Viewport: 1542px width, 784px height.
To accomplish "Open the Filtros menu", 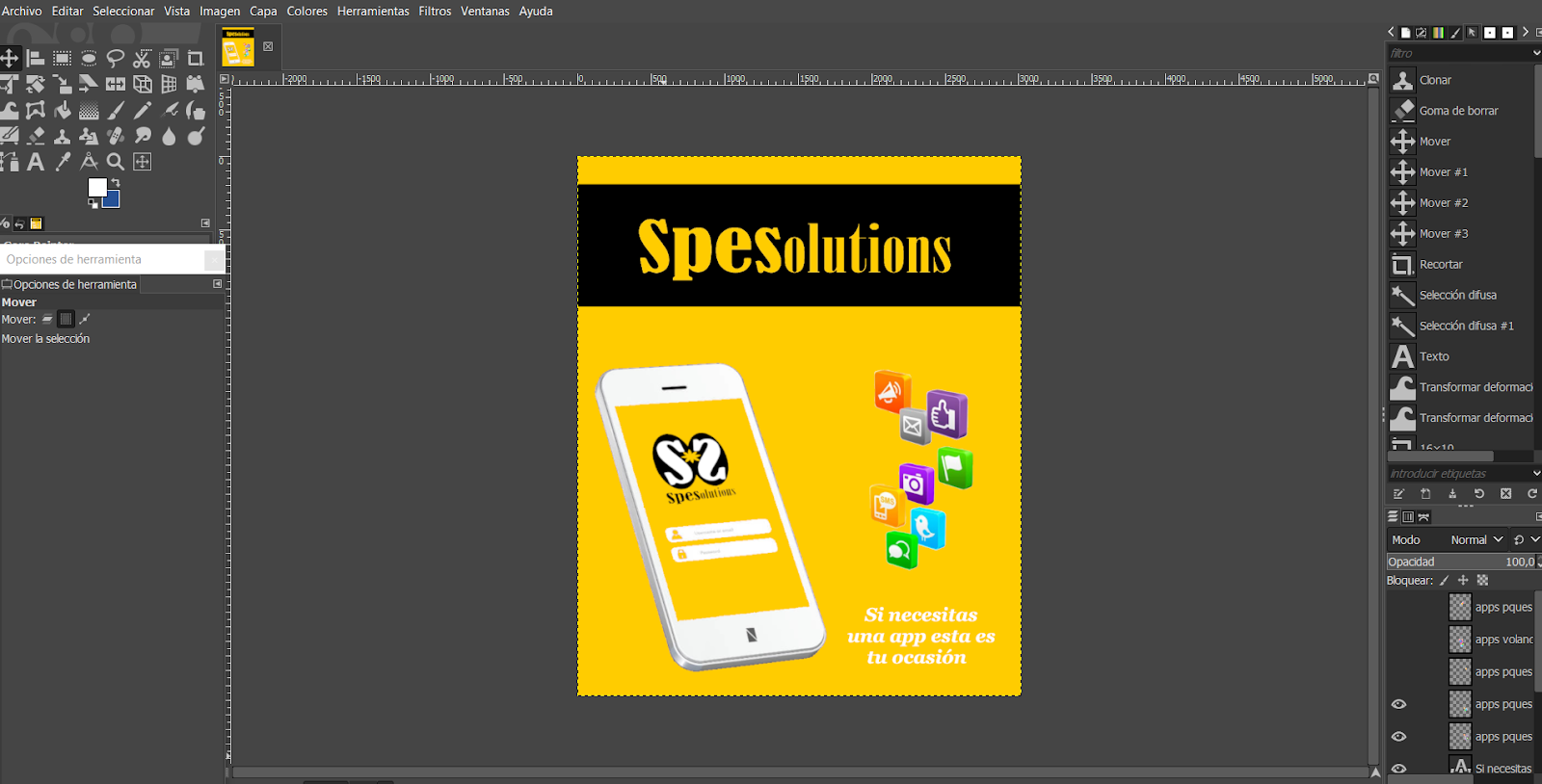I will click(435, 11).
